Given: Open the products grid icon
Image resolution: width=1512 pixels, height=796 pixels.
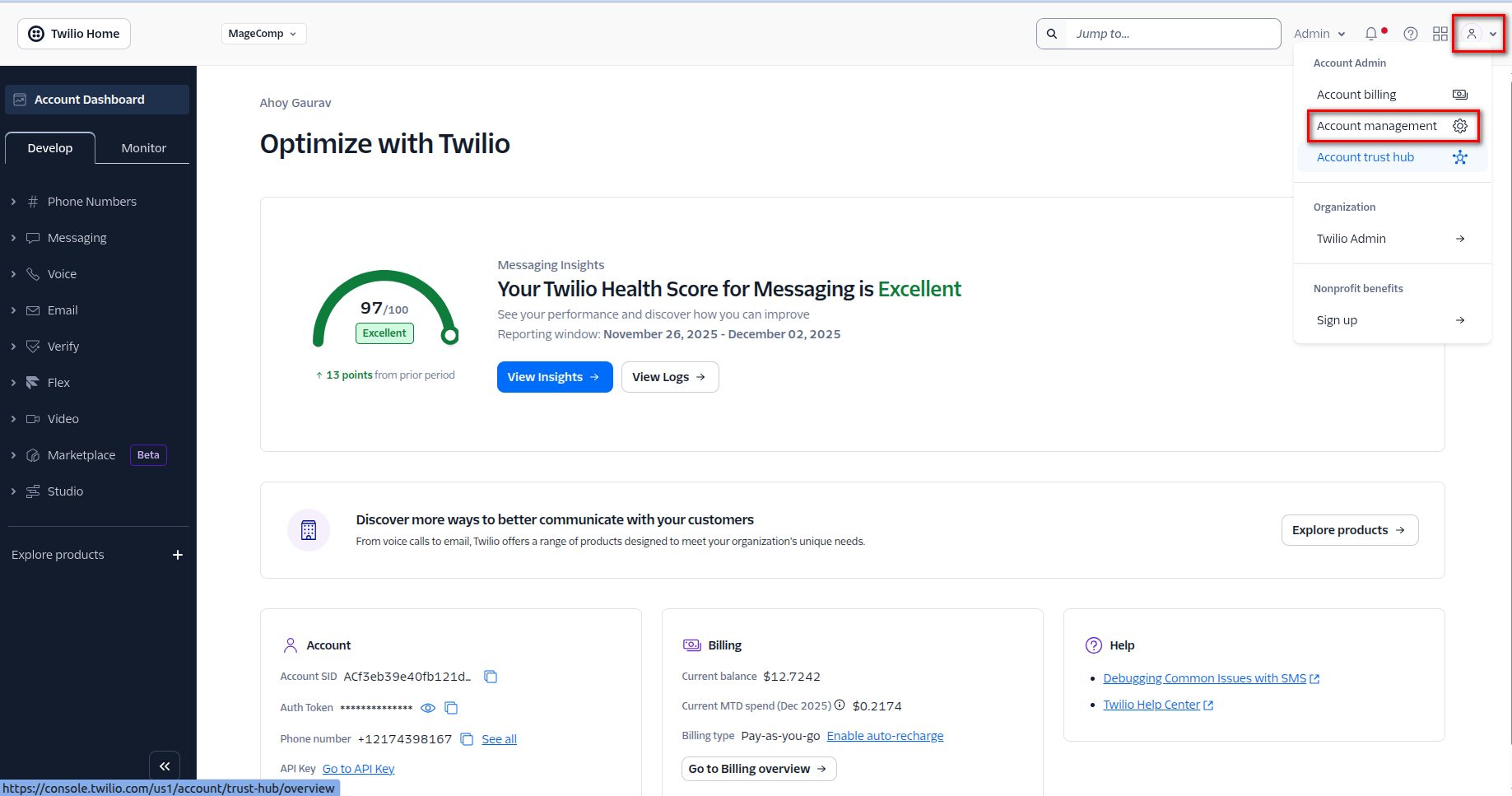Looking at the screenshot, I should tap(1440, 34).
